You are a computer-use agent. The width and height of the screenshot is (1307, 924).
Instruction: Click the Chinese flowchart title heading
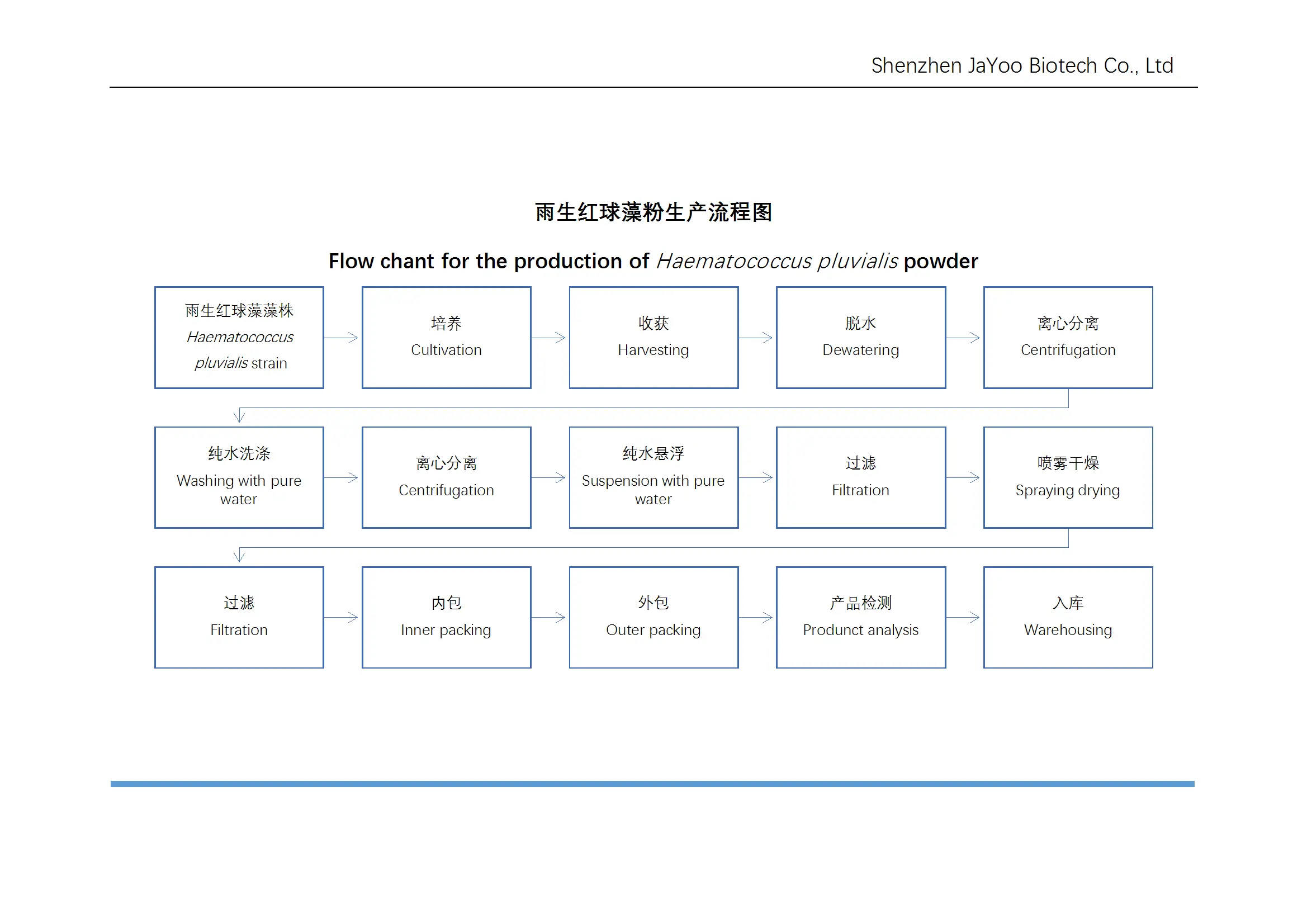pyautogui.click(x=654, y=212)
